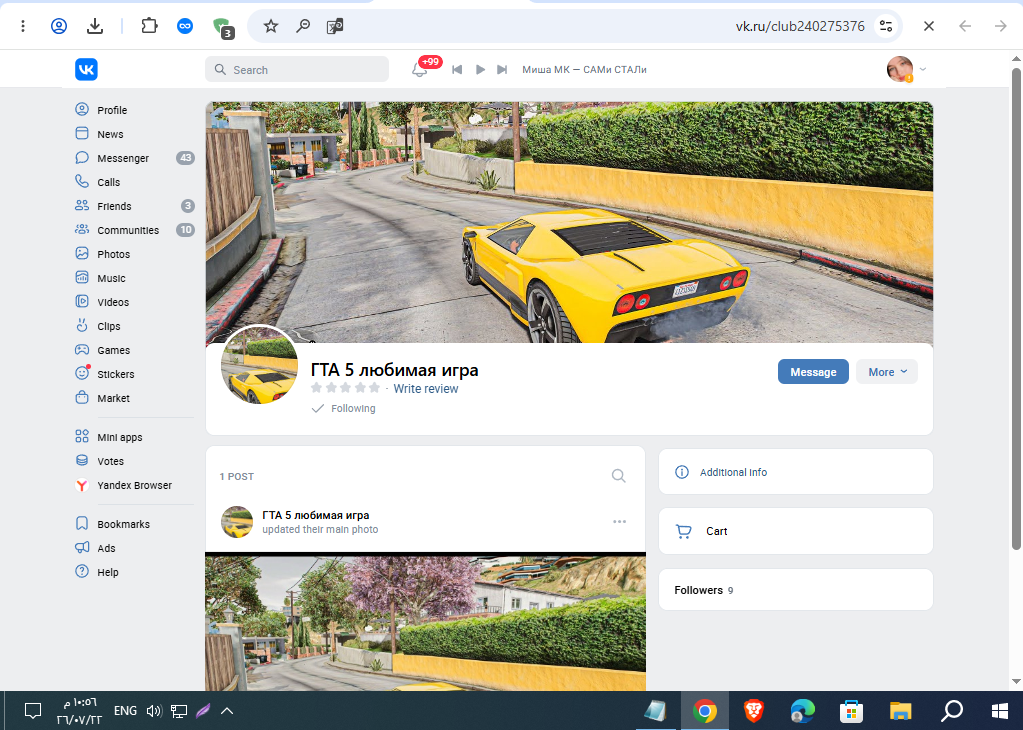The image size is (1023, 730).
Task: Click the post subtitle 'updated their main photo'
Action: coord(320,529)
